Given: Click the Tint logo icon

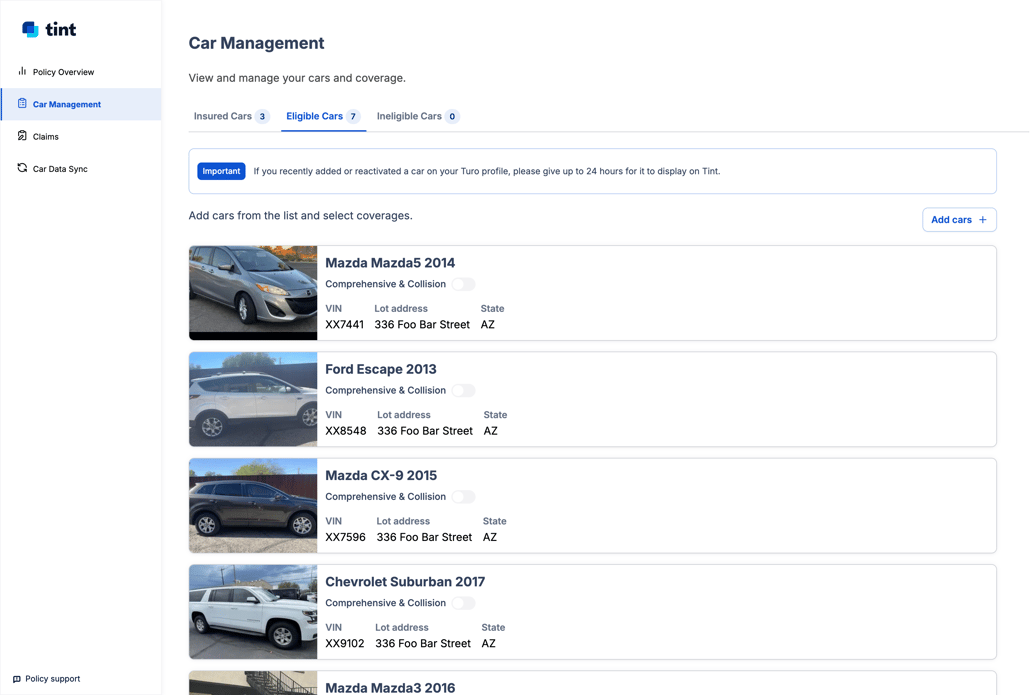Looking at the screenshot, I should tap(31, 30).
